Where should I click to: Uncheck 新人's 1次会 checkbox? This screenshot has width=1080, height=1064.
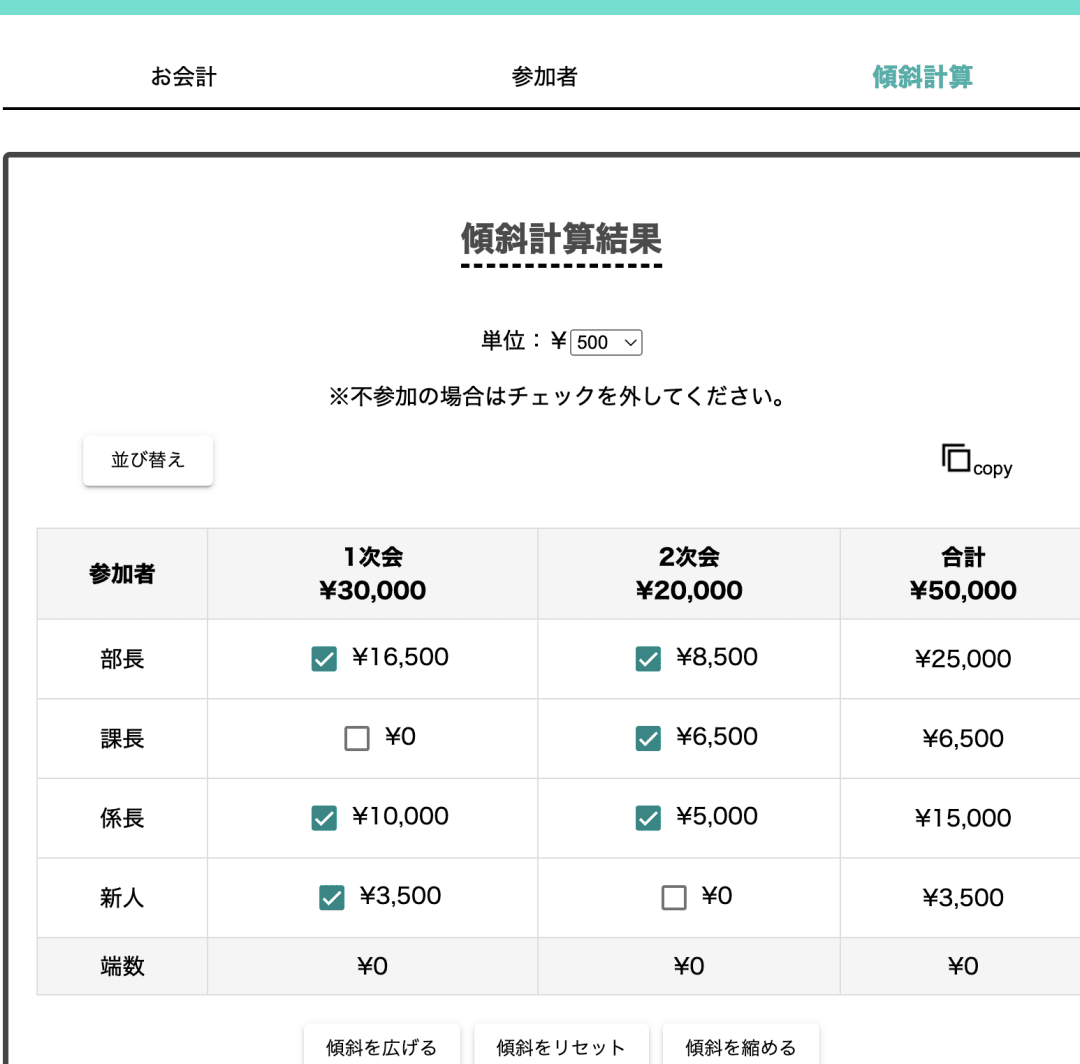331,898
